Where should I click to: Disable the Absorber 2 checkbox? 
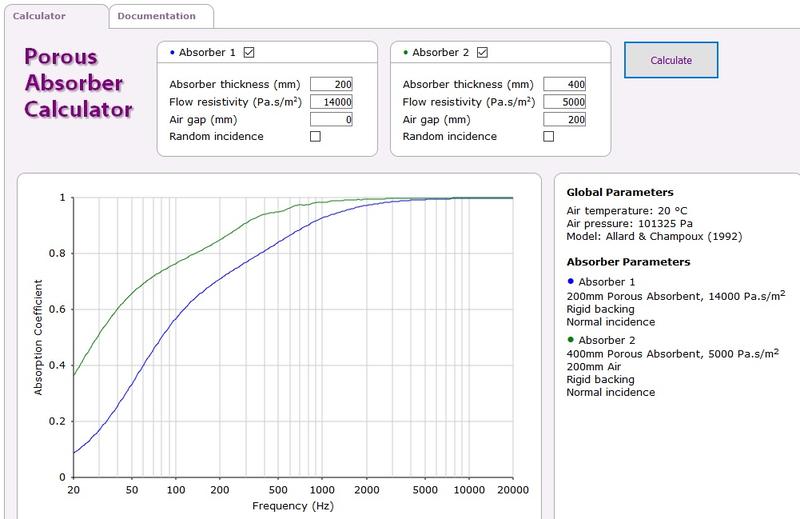(482, 53)
